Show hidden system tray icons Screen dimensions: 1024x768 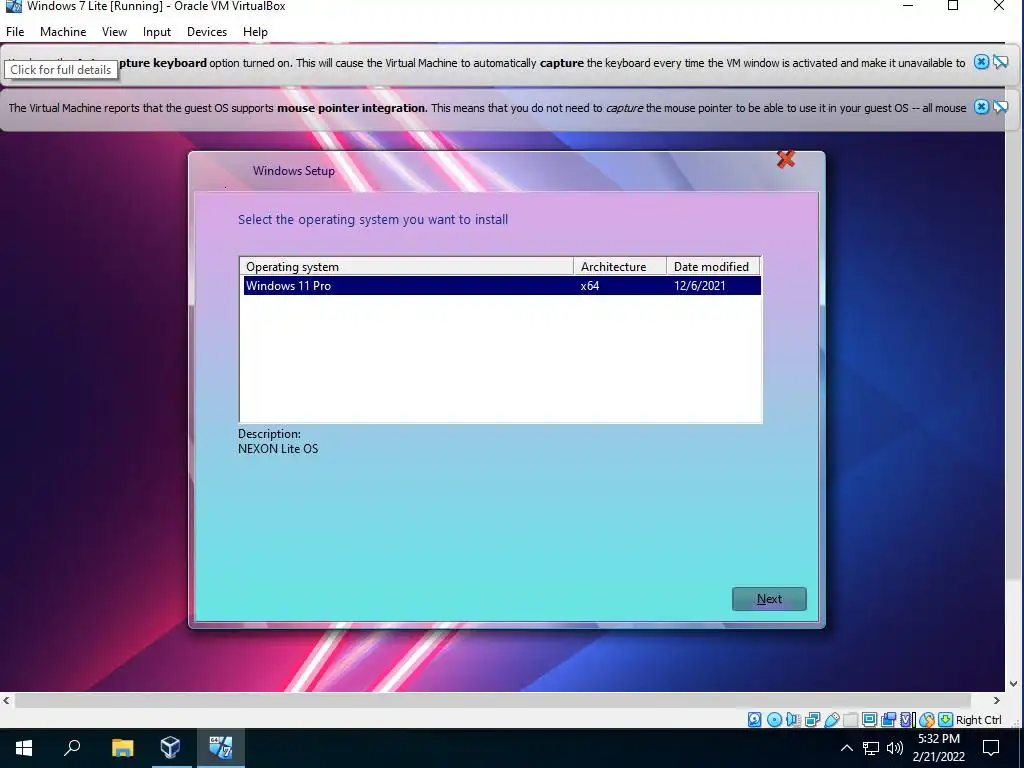[846, 748]
